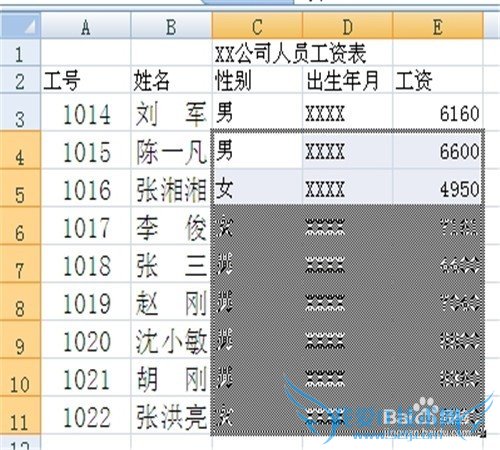Select column A header

[x=86, y=26]
